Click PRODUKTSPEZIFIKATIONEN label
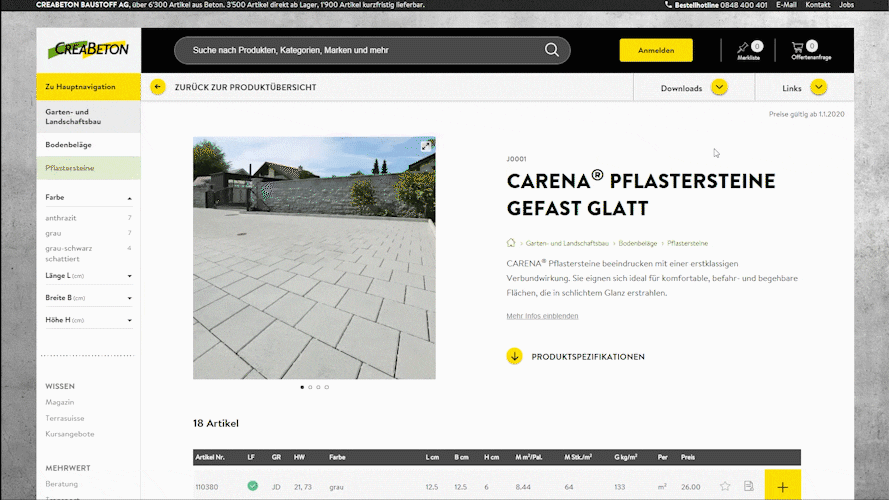This screenshot has height=500, width=889. [588, 357]
